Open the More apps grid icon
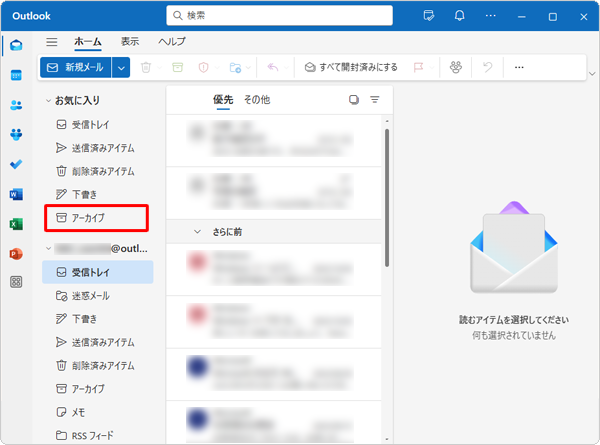Viewport: 600px width, 445px height. click(x=16, y=282)
